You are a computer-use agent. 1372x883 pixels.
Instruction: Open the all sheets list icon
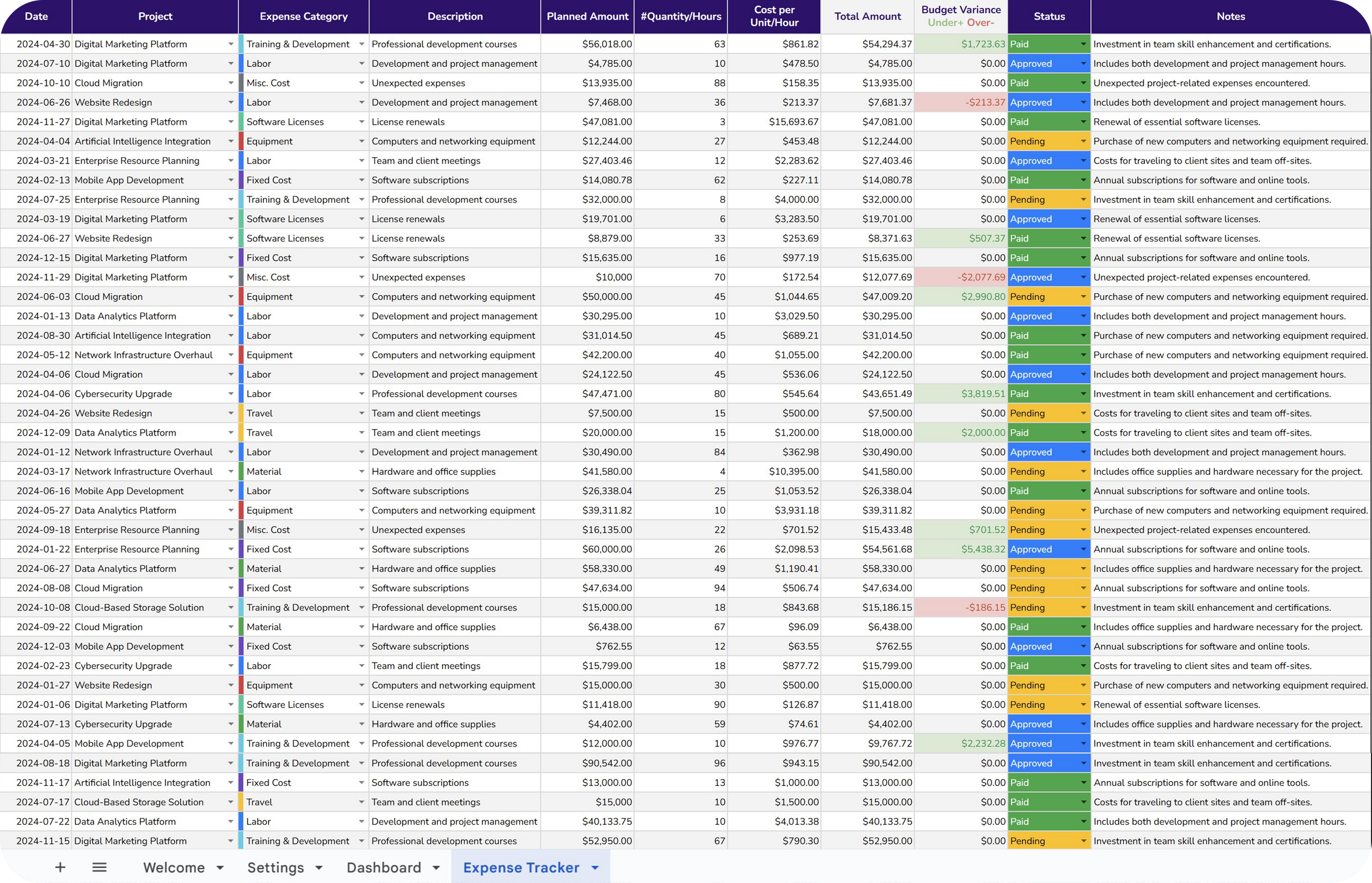(x=99, y=868)
